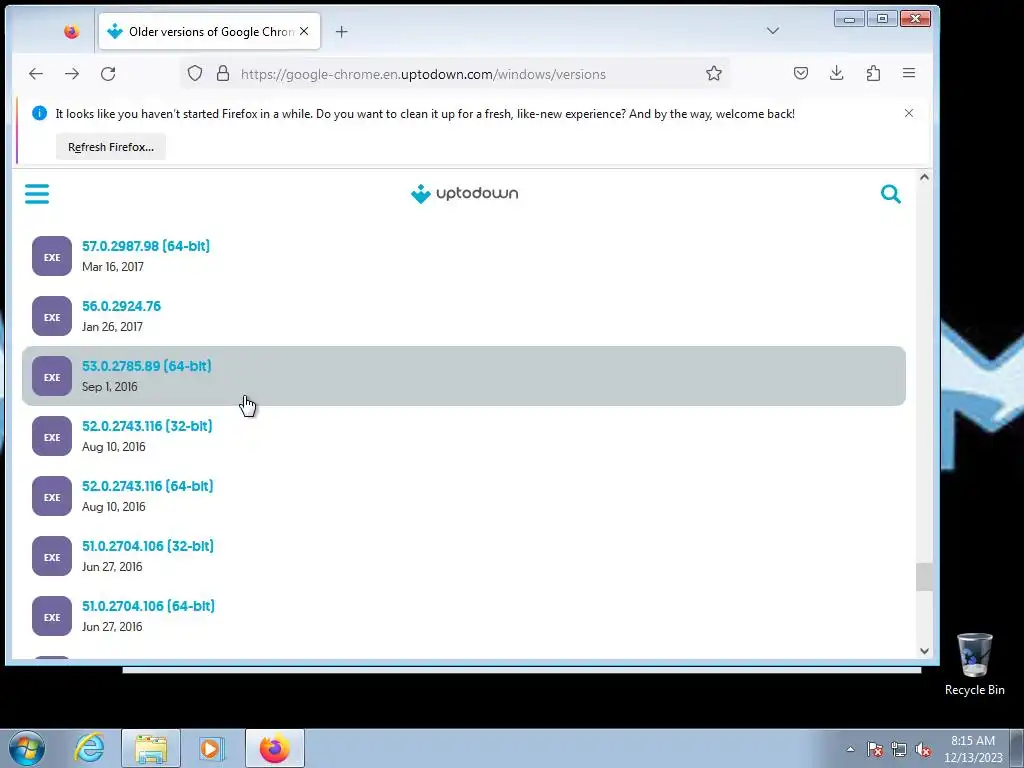Open version 51.0.2704.106 (32-bit) link

[148, 547]
